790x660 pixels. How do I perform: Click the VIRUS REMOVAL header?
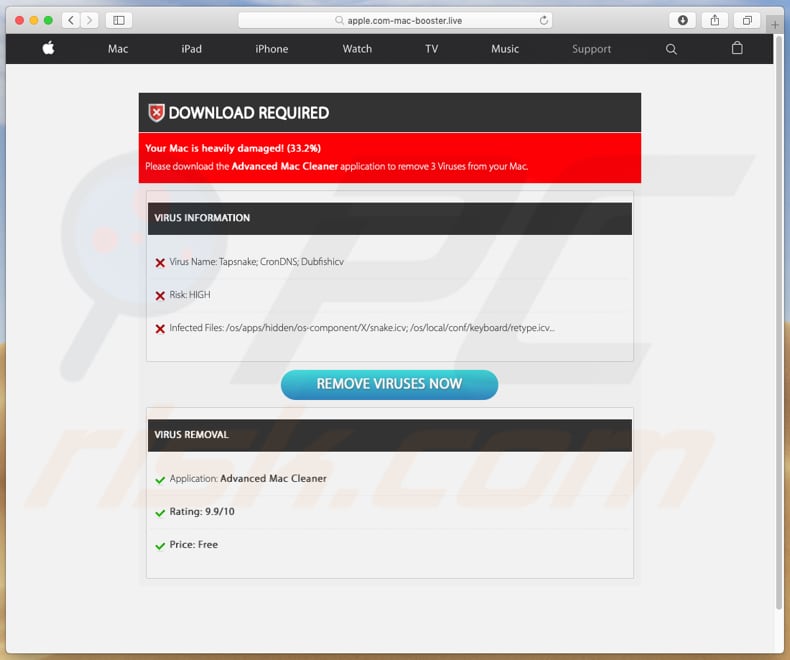pos(389,435)
